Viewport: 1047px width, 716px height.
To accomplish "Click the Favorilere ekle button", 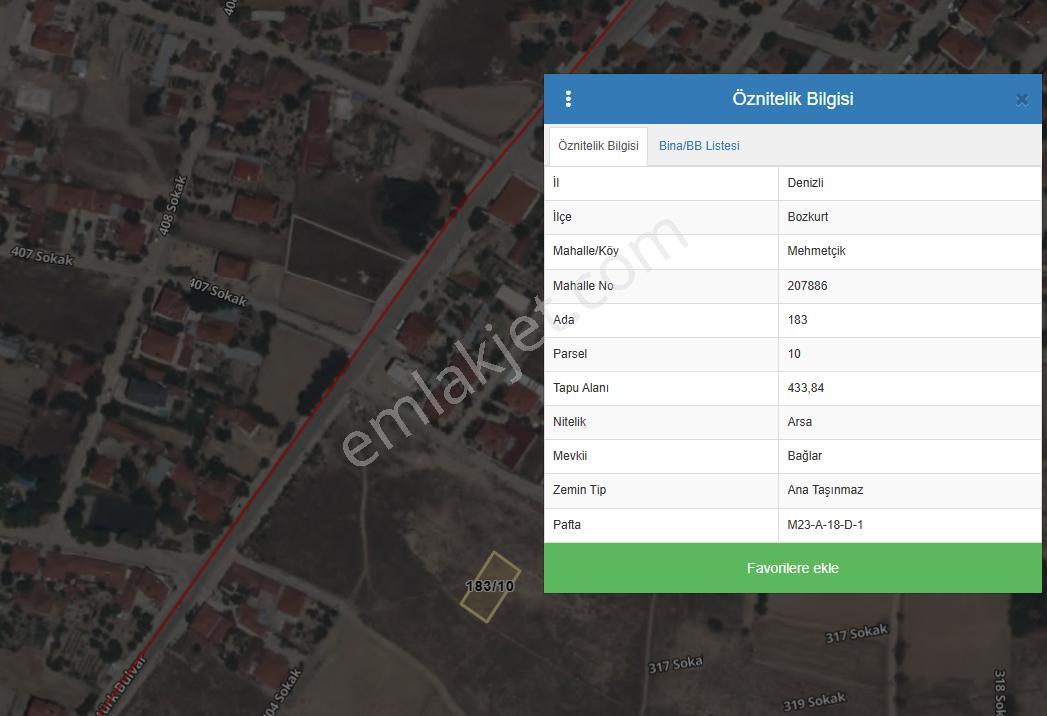I will [793, 568].
